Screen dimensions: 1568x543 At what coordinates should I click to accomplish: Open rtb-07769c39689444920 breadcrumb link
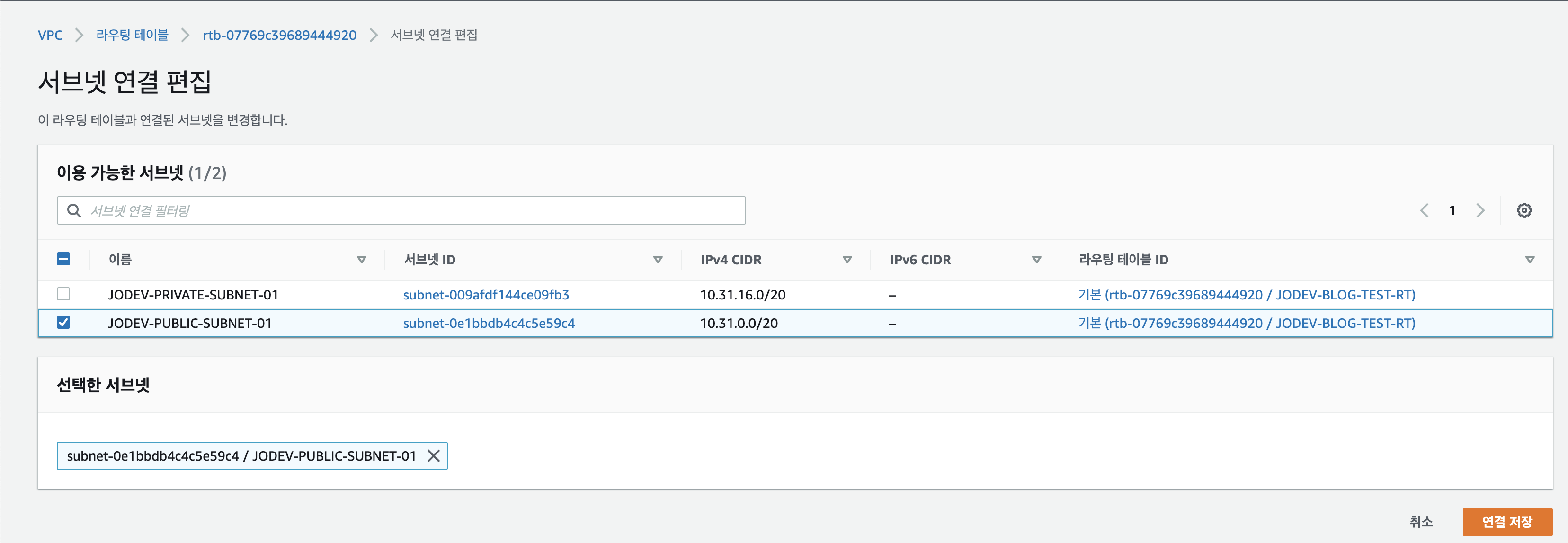pos(279,35)
